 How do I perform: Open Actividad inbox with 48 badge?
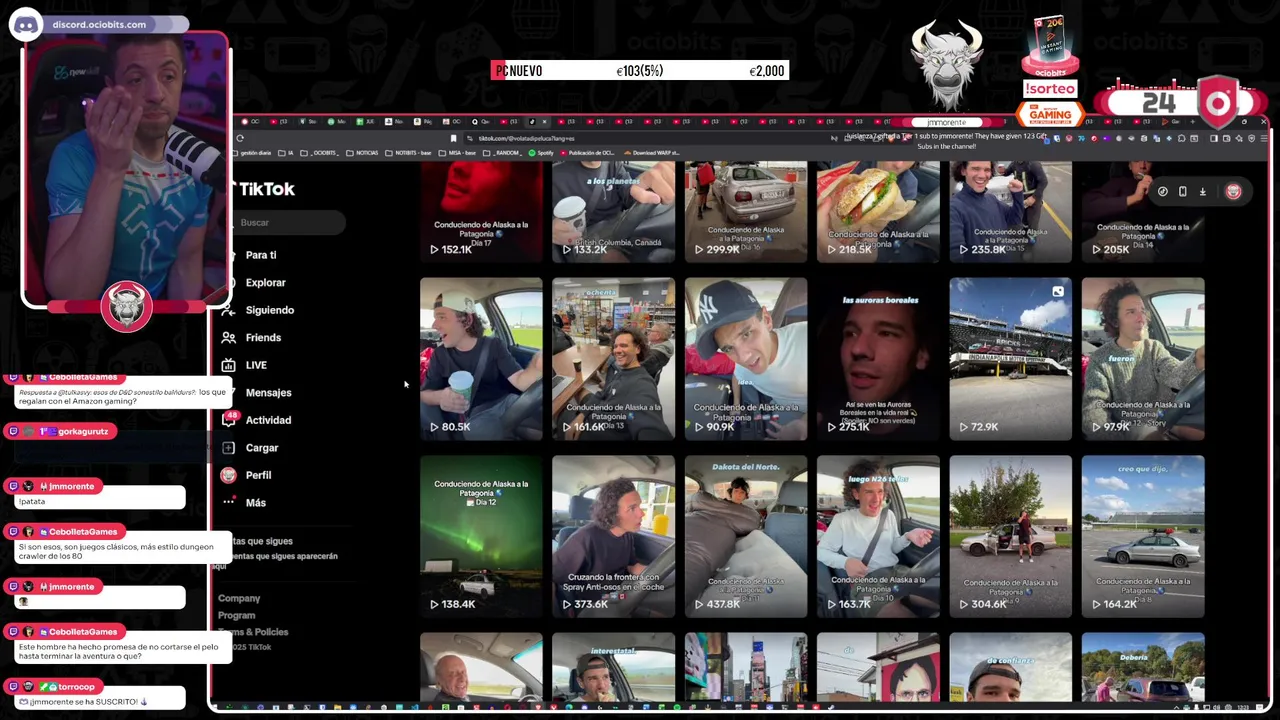pyautogui.click(x=229, y=420)
